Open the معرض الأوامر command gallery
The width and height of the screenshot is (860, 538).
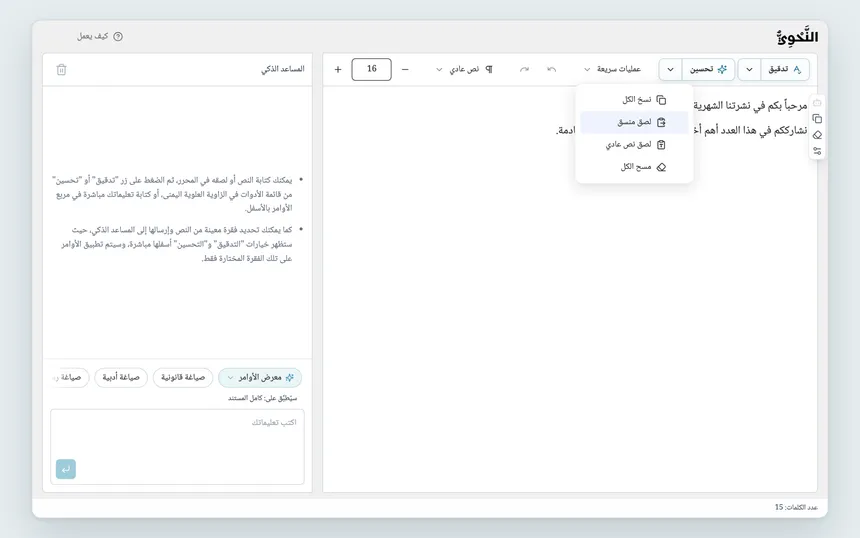[260, 377]
